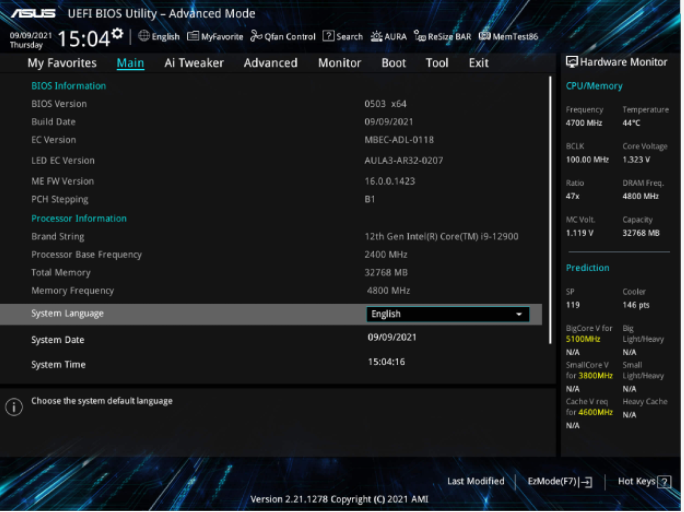Screen dimensions: 684x512
Task: Click the 44°C temperature reading
Action: 631,123
